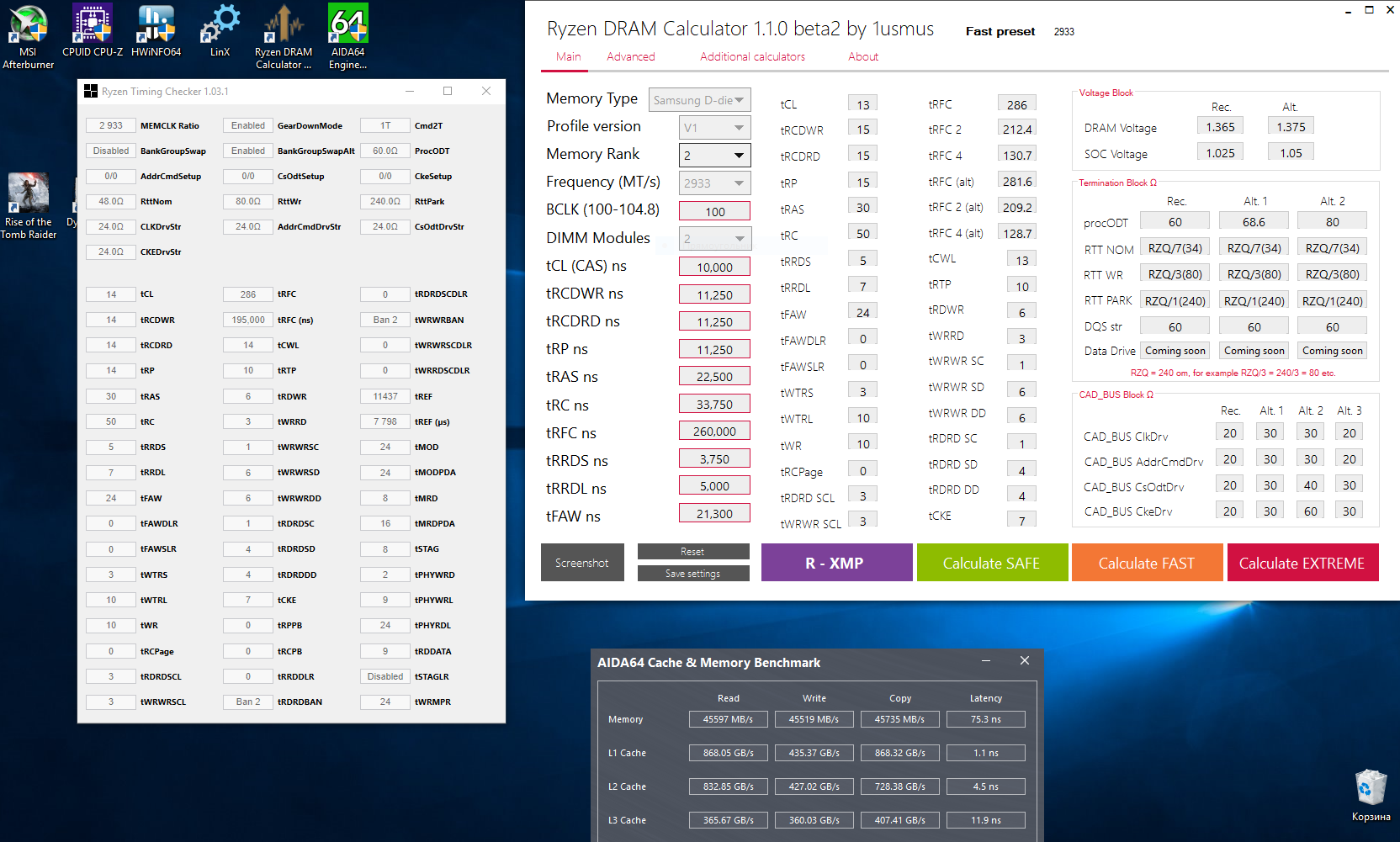Click the alternative DRAM Voltage value 1.375
Image resolution: width=1400 pixels, height=842 pixels.
coord(1291,127)
